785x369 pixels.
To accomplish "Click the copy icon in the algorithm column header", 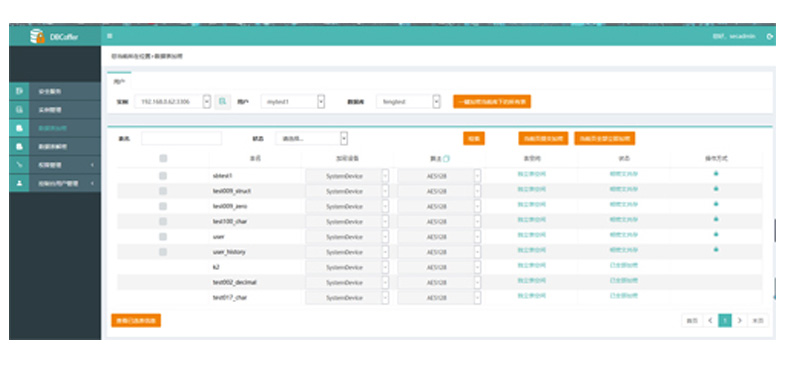I will (446, 159).
